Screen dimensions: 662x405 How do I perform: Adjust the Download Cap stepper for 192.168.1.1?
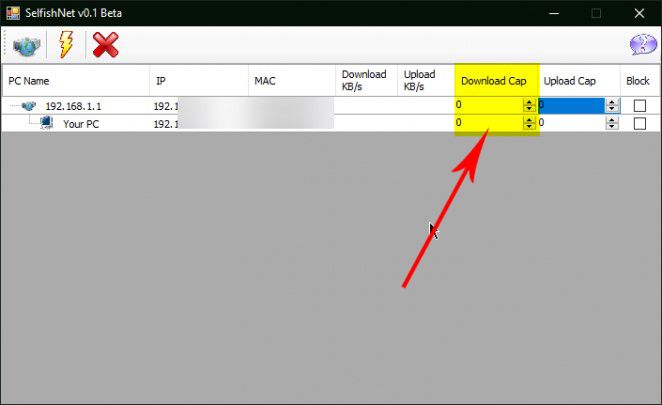pos(529,105)
